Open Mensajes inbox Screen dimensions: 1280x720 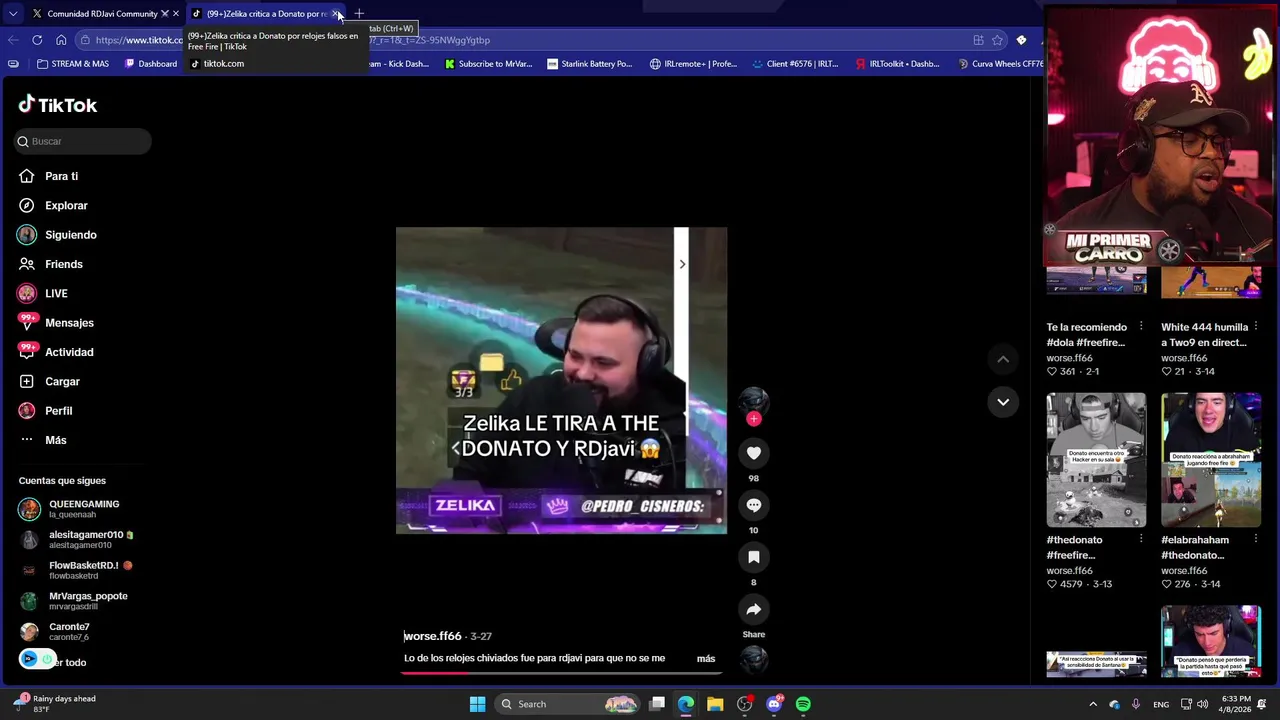[69, 323]
